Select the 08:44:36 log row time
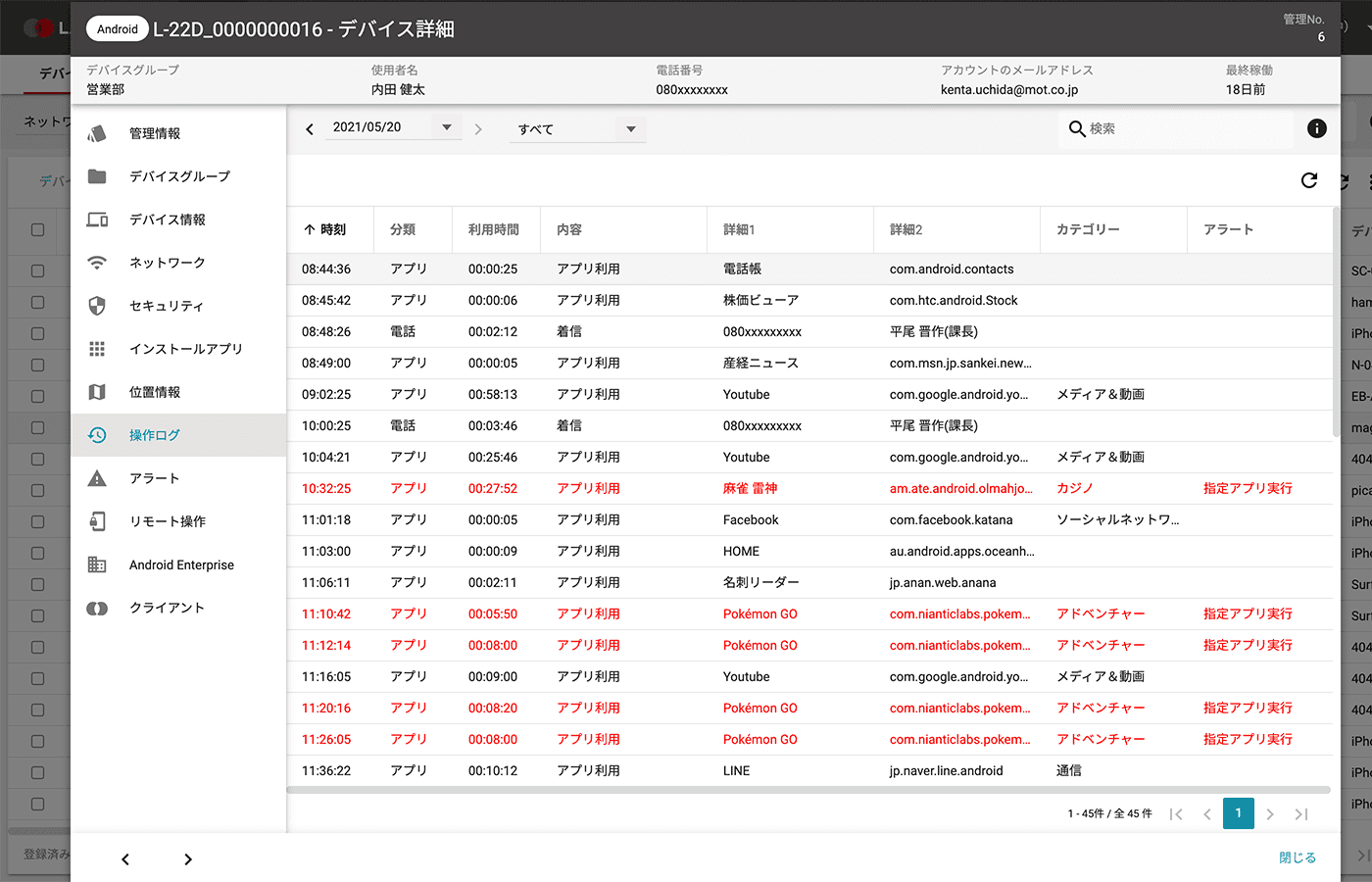 point(326,269)
